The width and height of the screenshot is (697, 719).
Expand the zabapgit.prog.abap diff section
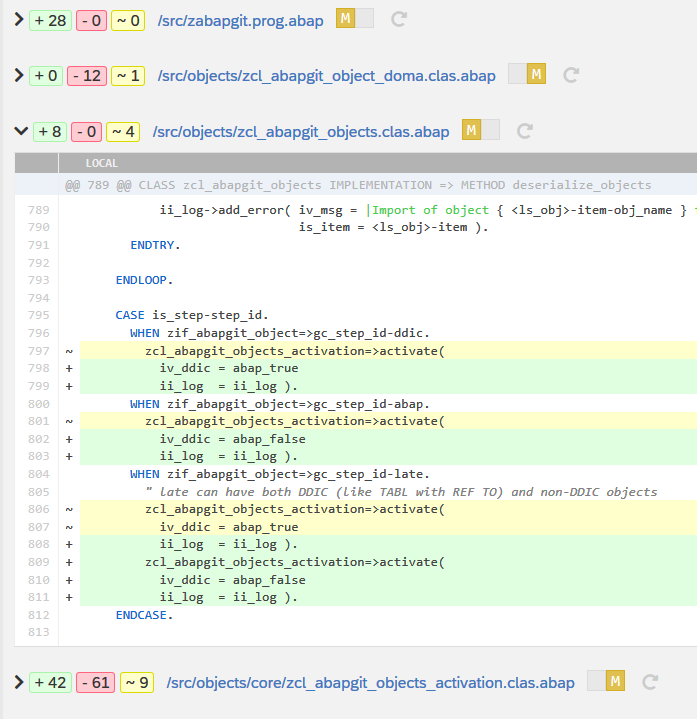[x=19, y=20]
